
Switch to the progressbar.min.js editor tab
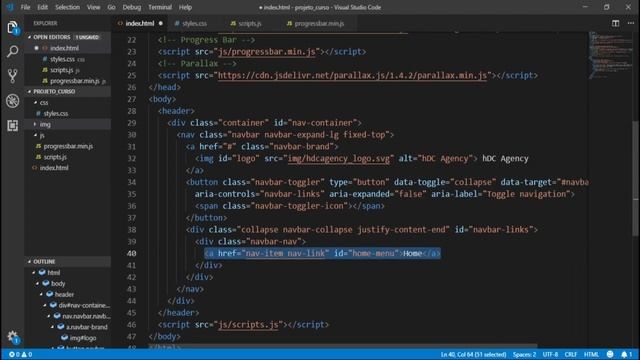[x=319, y=23]
